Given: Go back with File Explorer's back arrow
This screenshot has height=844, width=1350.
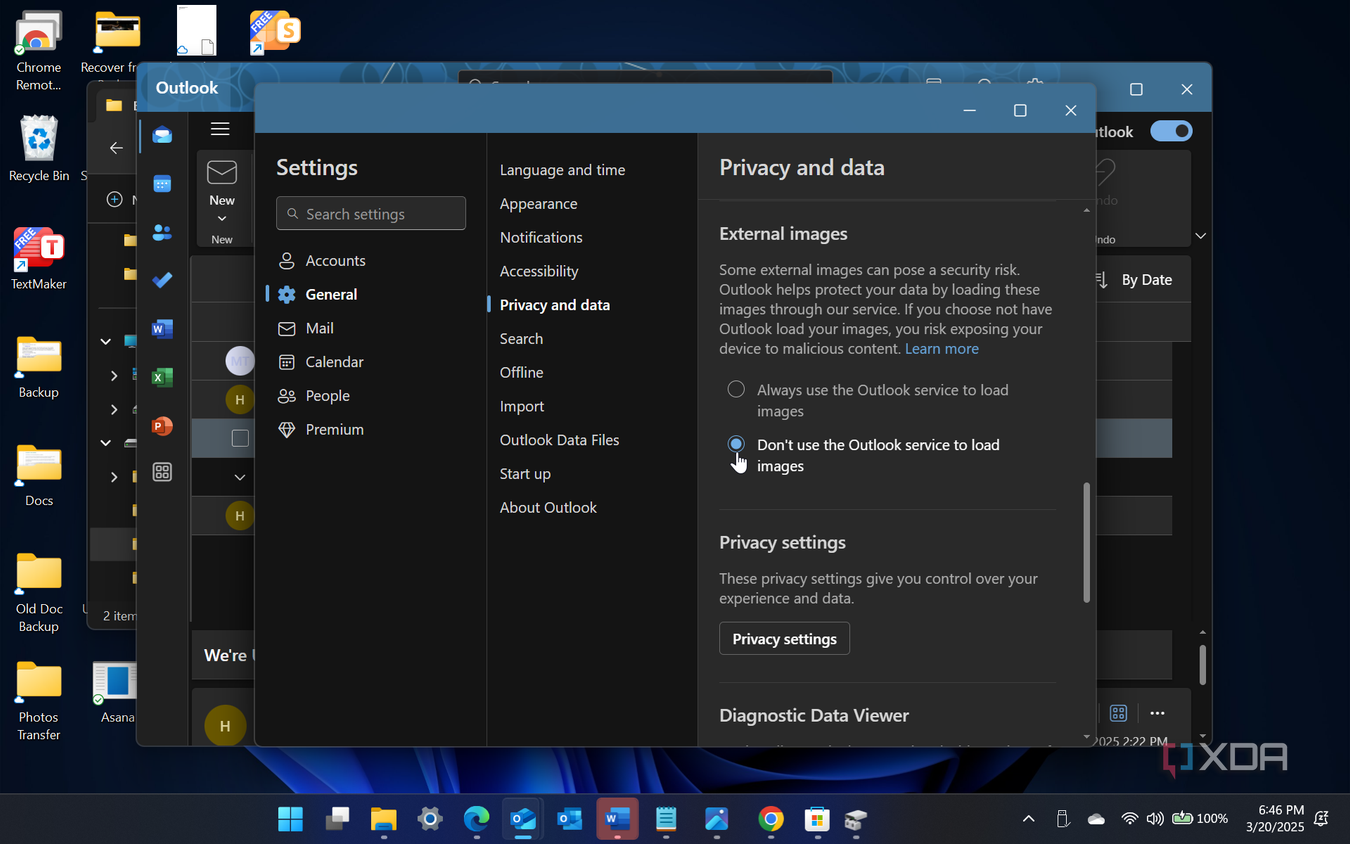Looking at the screenshot, I should coord(116,148).
